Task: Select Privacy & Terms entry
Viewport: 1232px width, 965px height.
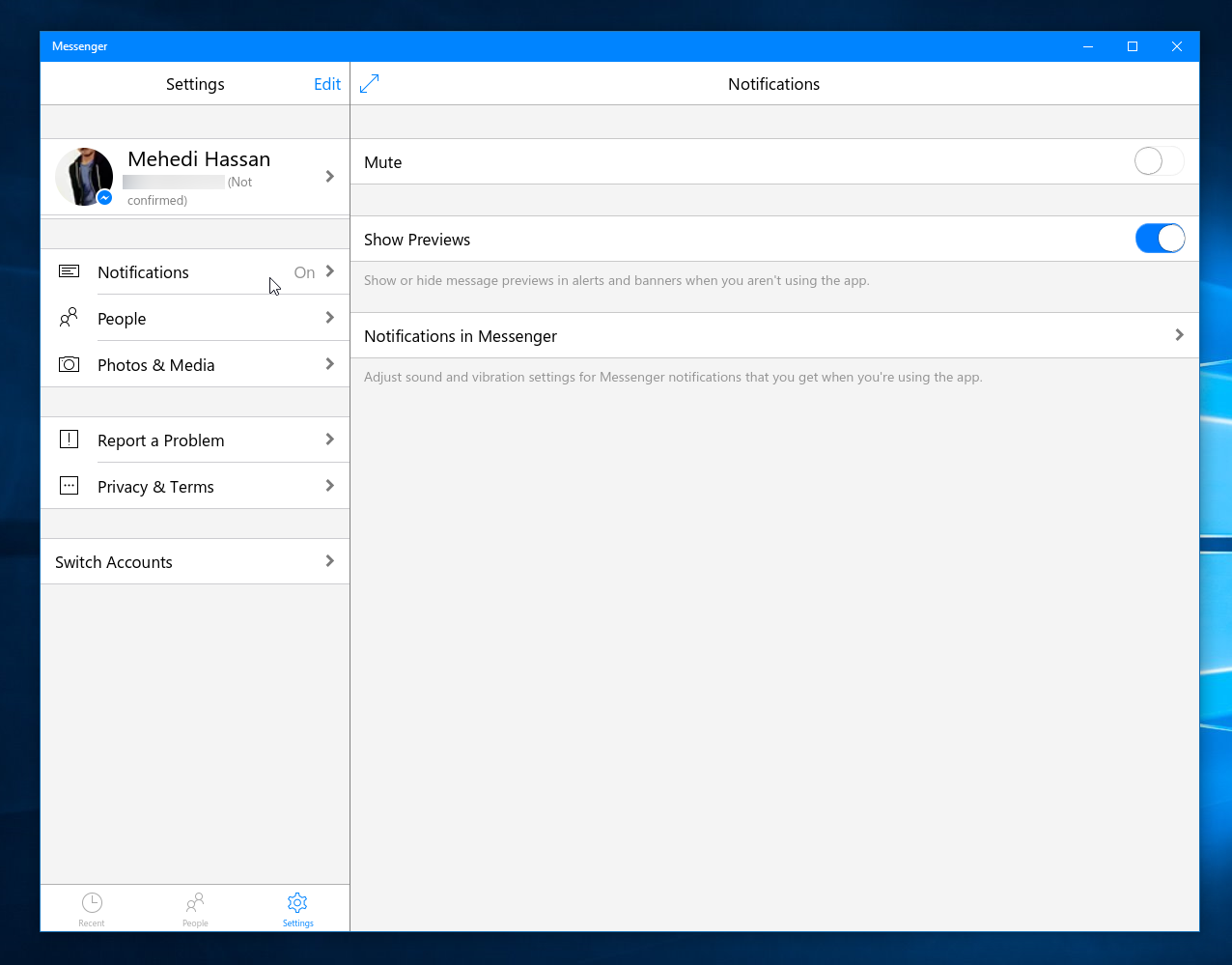Action: click(x=195, y=486)
